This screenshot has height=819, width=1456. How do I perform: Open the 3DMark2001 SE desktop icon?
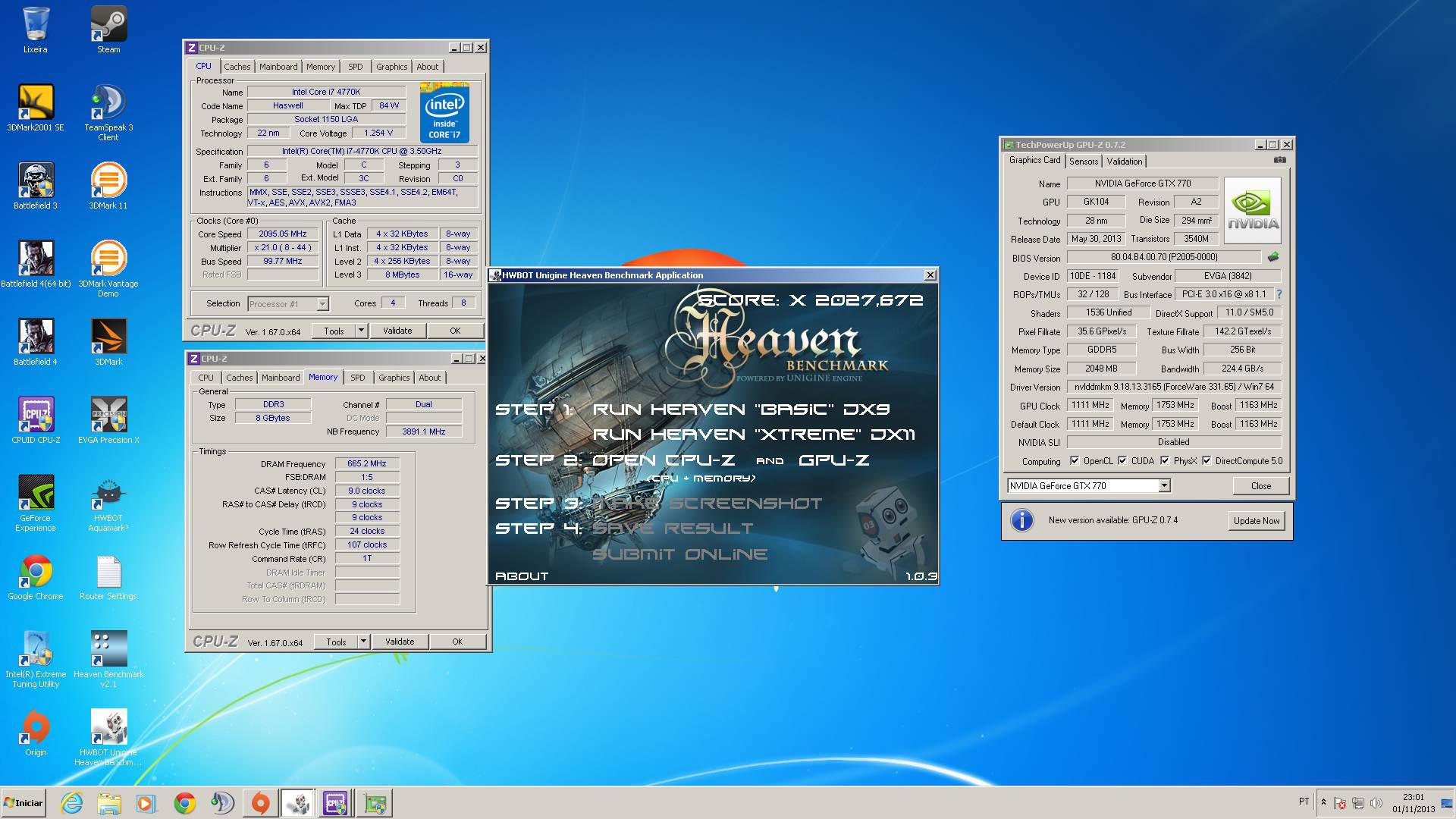click(x=36, y=108)
